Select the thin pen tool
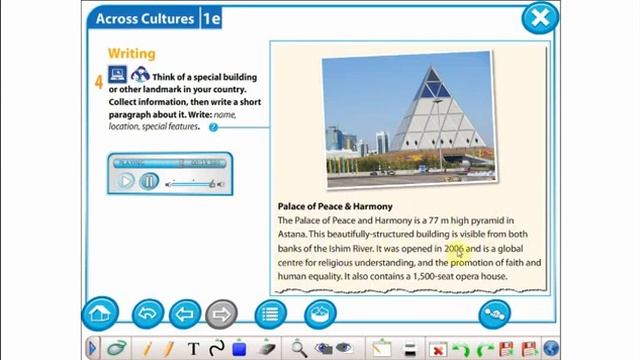This screenshot has width=640, height=360. [x=147, y=349]
